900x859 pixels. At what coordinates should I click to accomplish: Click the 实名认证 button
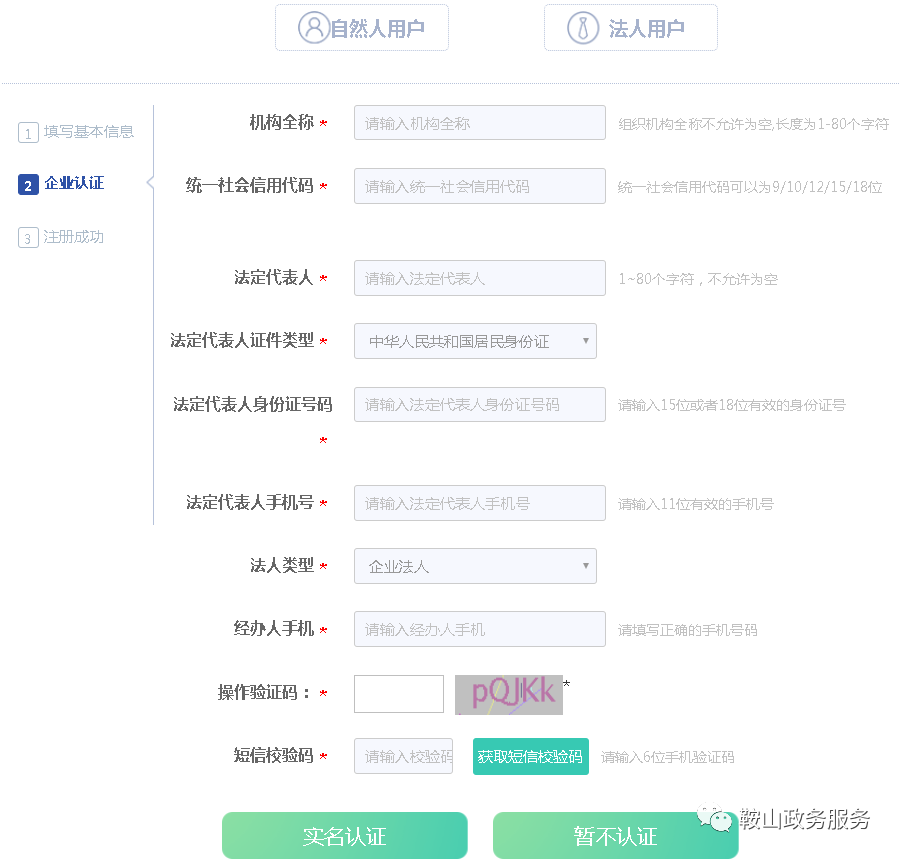click(x=344, y=835)
